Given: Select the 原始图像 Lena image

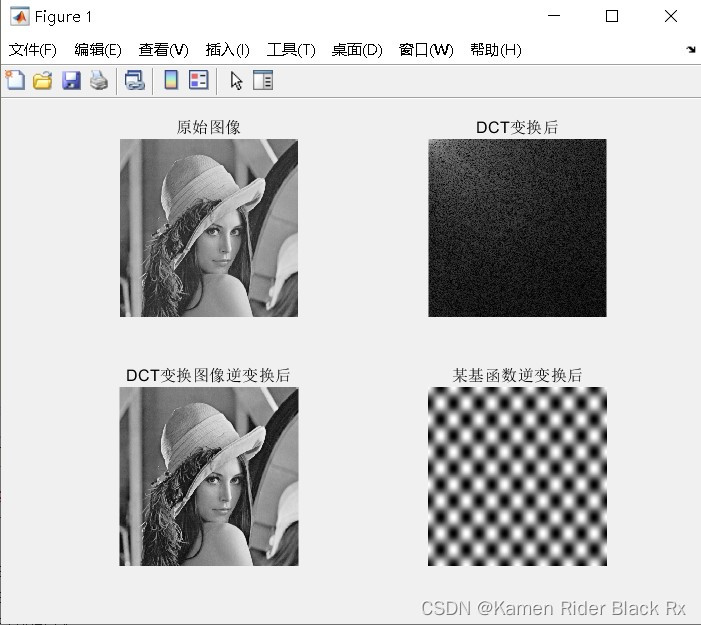Looking at the screenshot, I should click(x=209, y=228).
